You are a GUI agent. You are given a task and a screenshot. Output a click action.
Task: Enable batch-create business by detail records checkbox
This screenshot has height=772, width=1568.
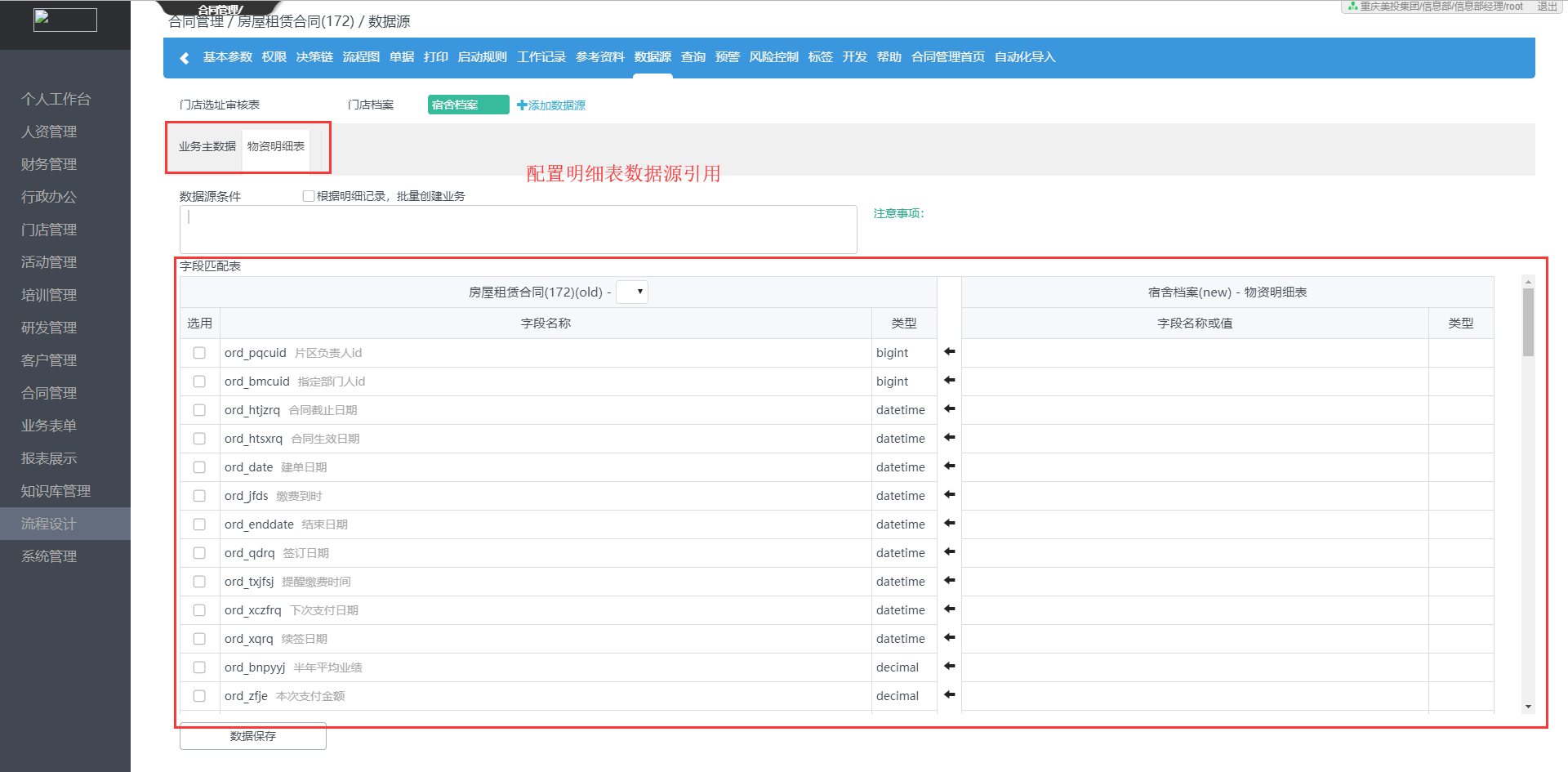pyautogui.click(x=309, y=196)
